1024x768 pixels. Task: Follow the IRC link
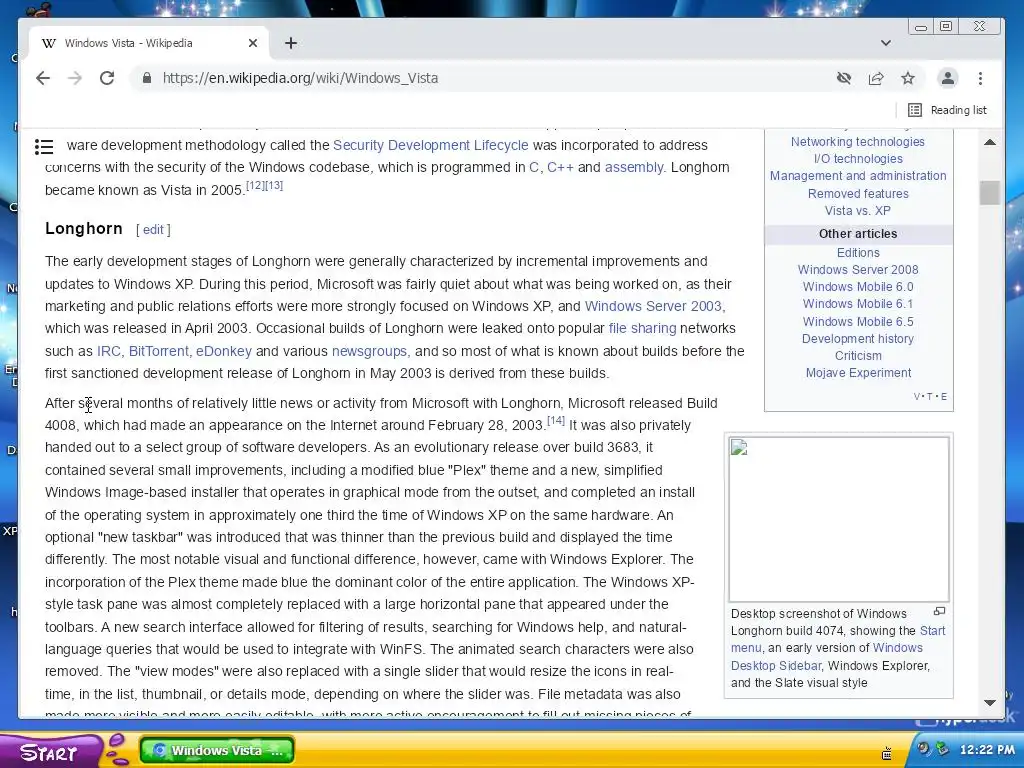coord(108,351)
